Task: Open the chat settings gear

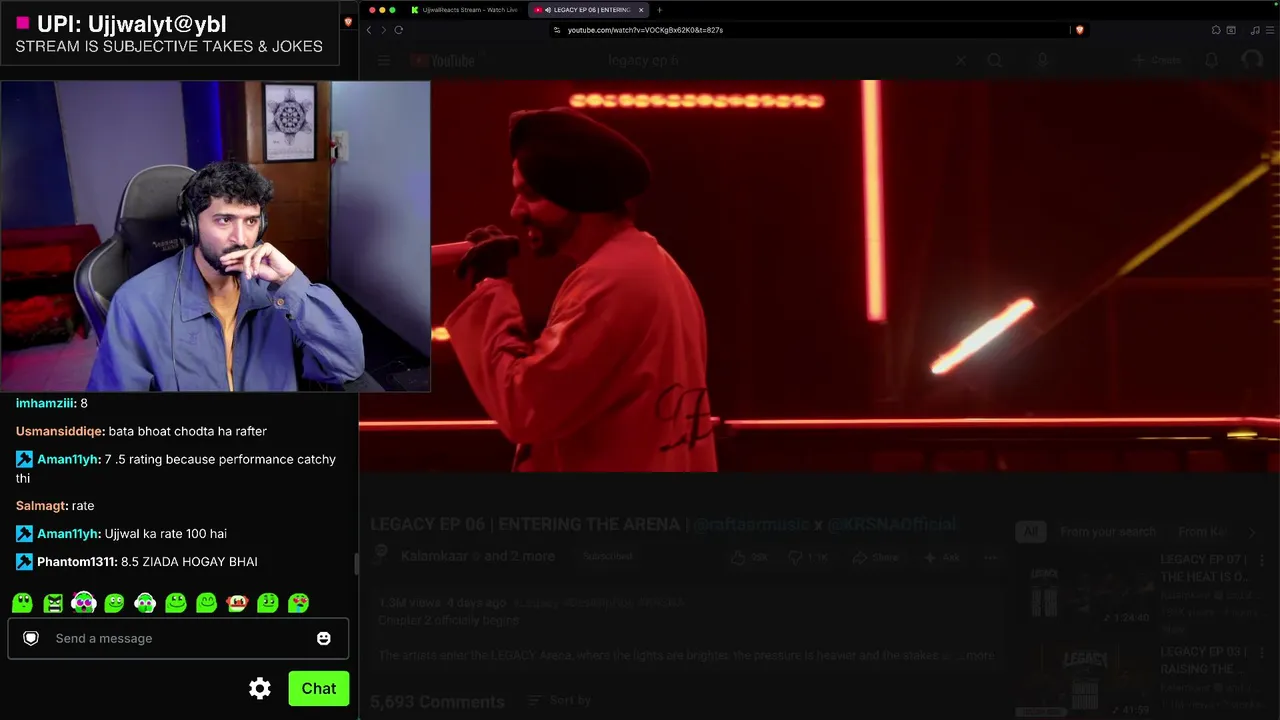Action: point(260,688)
